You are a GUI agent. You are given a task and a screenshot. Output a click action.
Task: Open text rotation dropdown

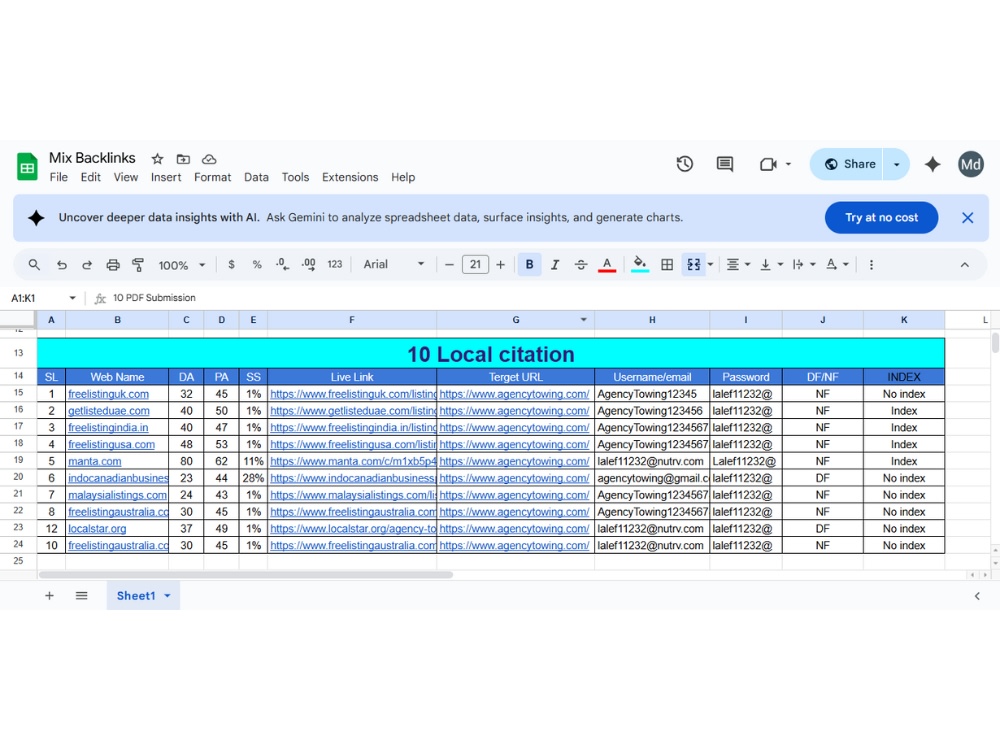coord(837,265)
